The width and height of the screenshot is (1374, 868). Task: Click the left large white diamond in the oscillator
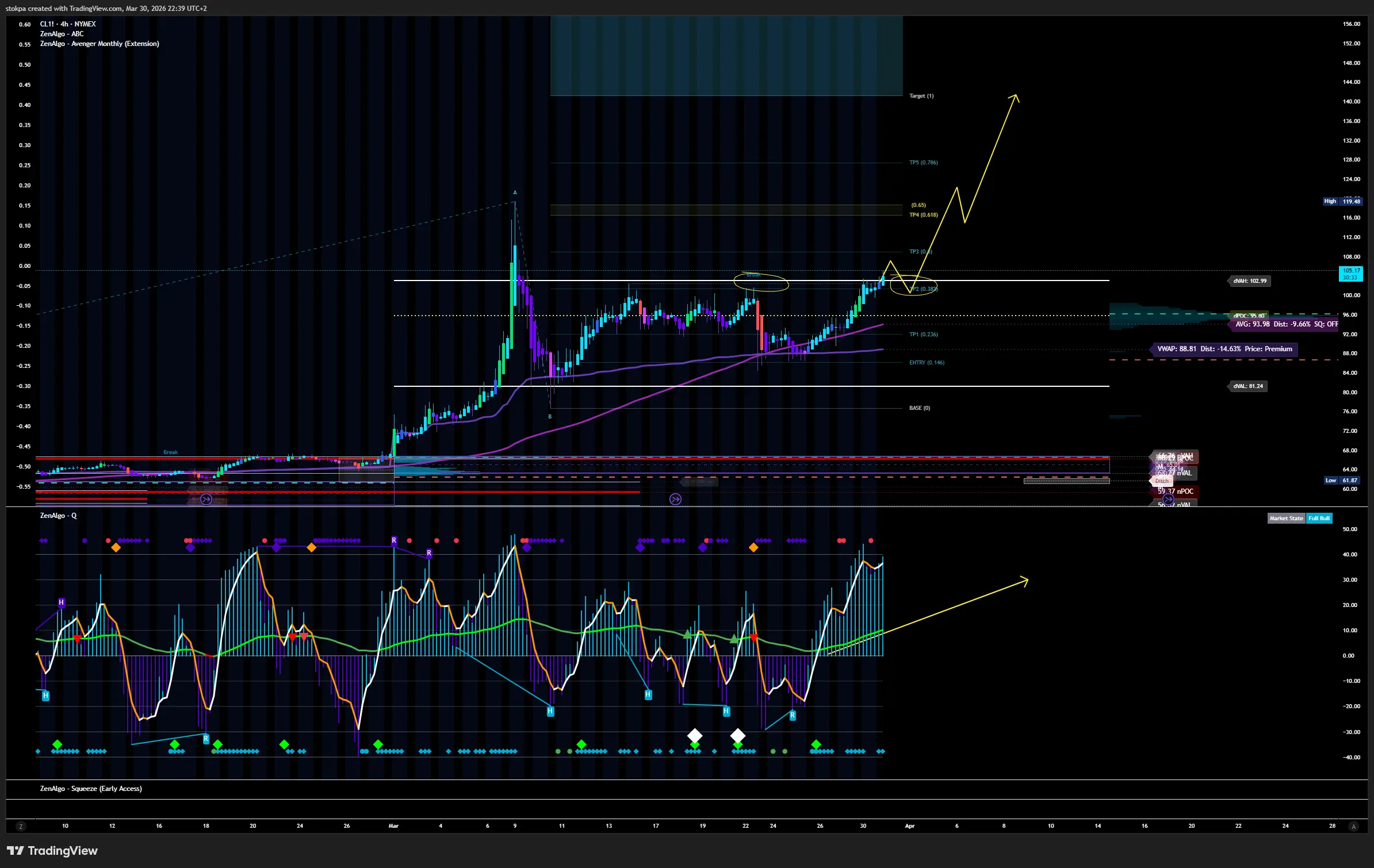(x=695, y=735)
